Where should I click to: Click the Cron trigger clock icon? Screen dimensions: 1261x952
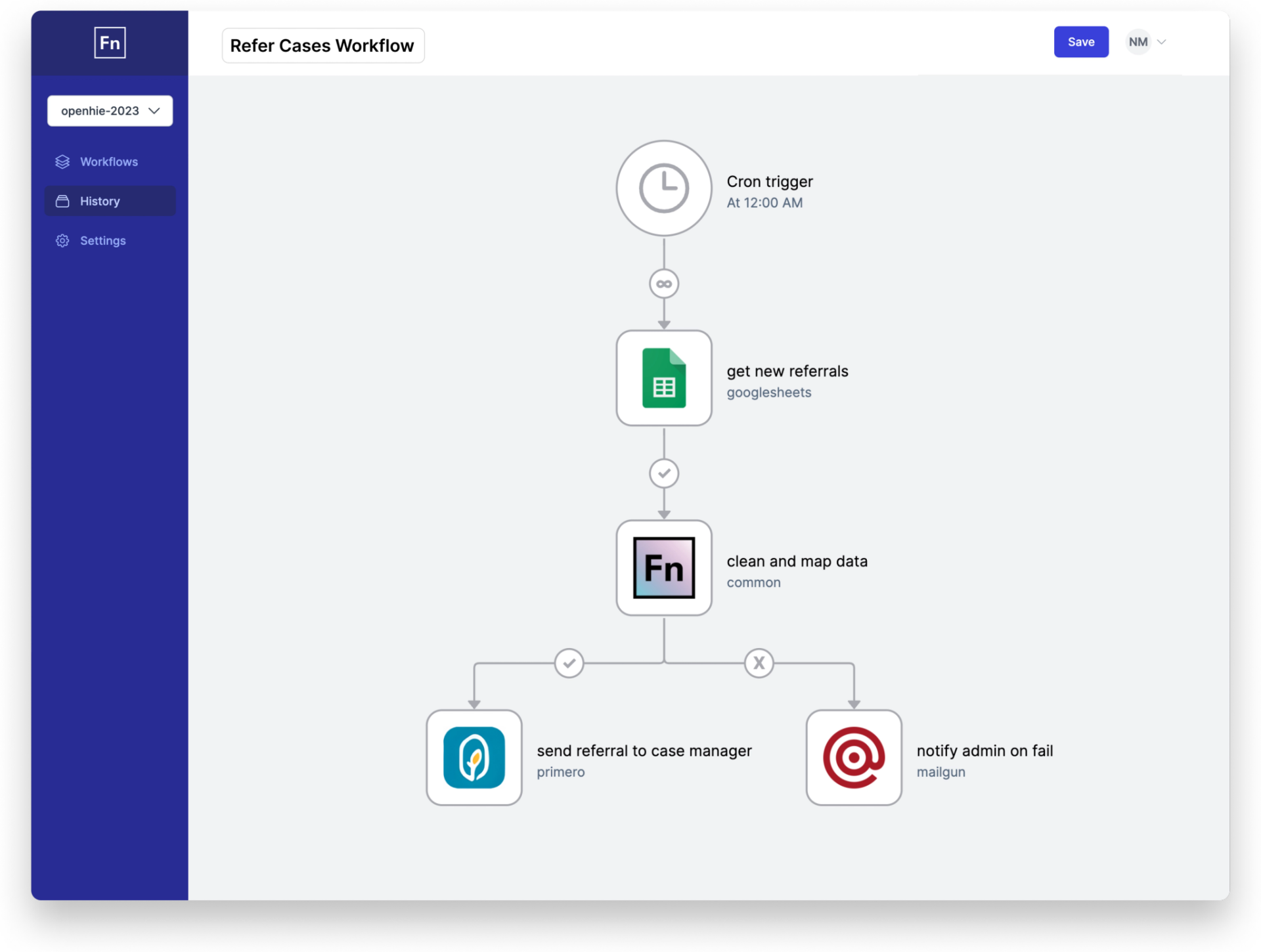[x=663, y=188]
